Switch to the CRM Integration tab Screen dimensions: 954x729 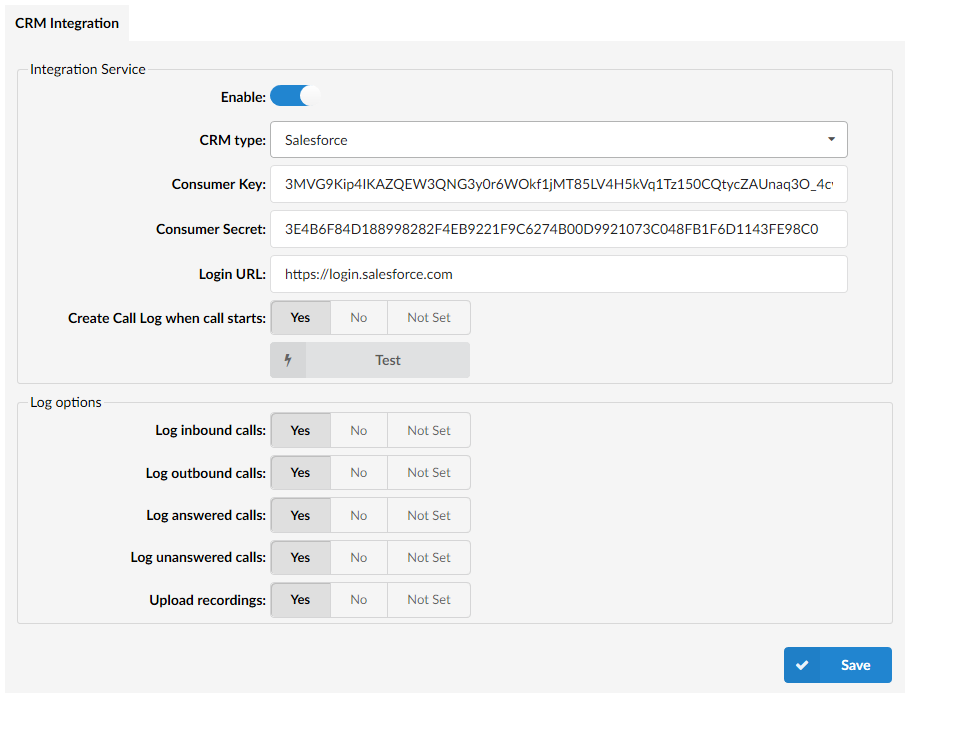point(67,23)
